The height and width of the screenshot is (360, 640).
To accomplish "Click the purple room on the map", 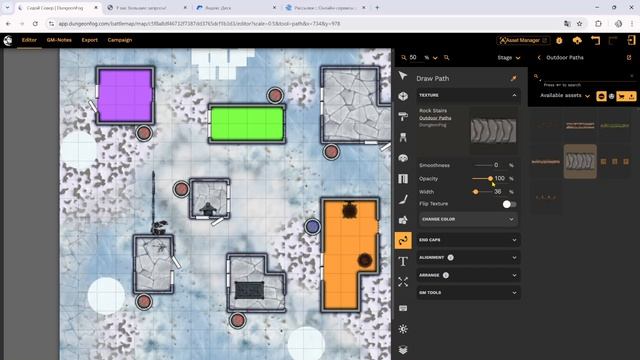I will (125, 96).
